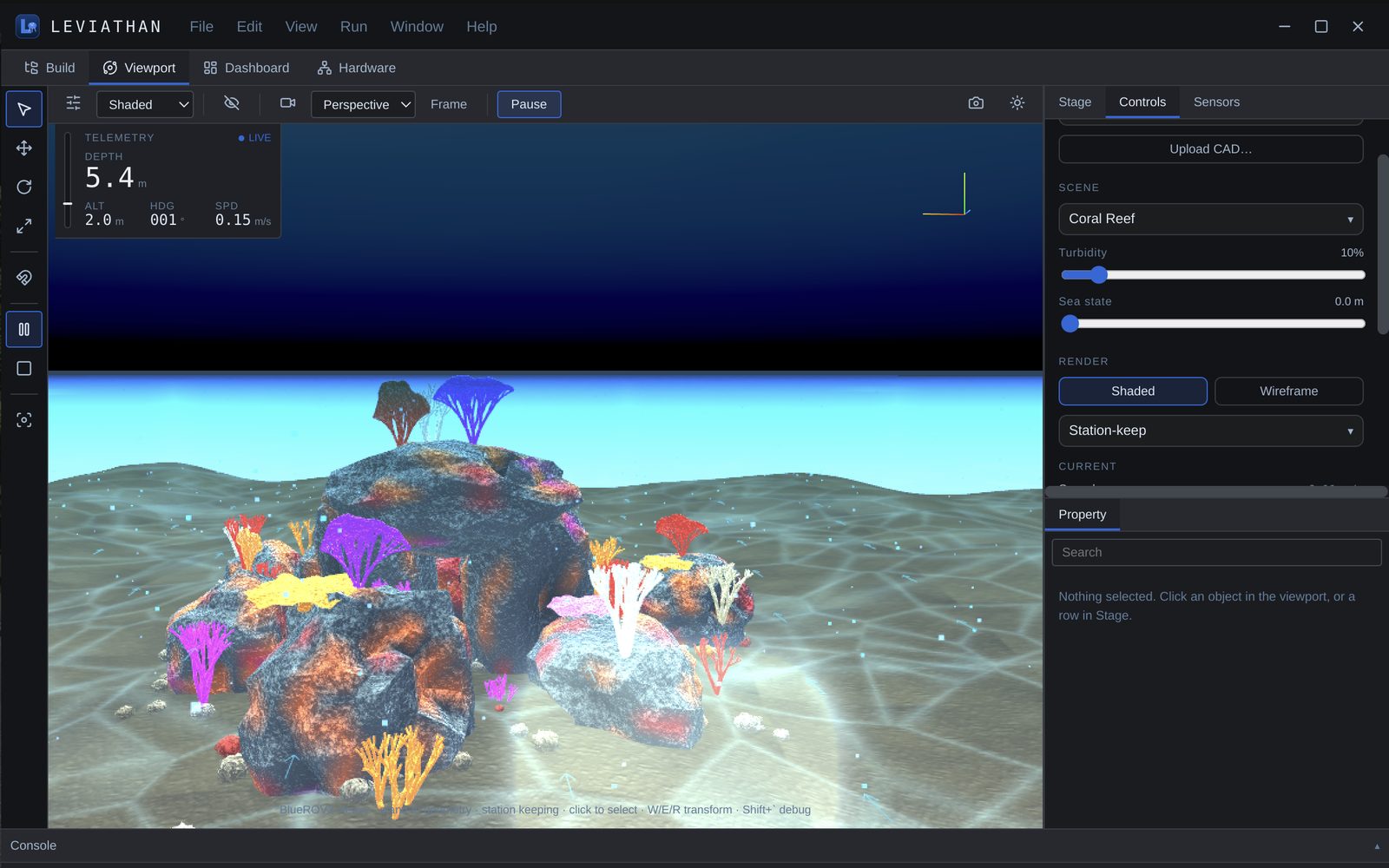Click the Property search field
Viewport: 1389px width, 868px height.
[1216, 553]
